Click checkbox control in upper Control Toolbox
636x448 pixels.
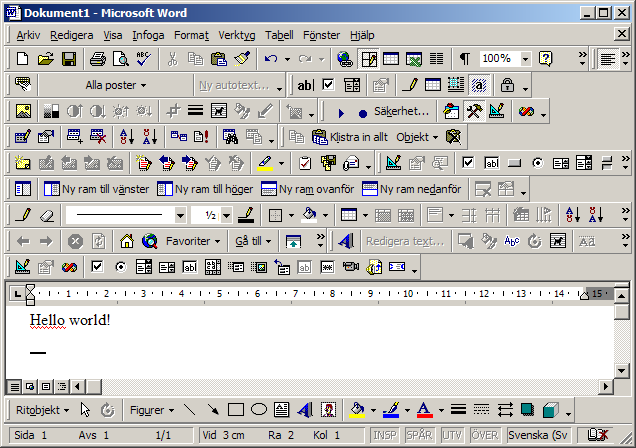tap(468, 163)
